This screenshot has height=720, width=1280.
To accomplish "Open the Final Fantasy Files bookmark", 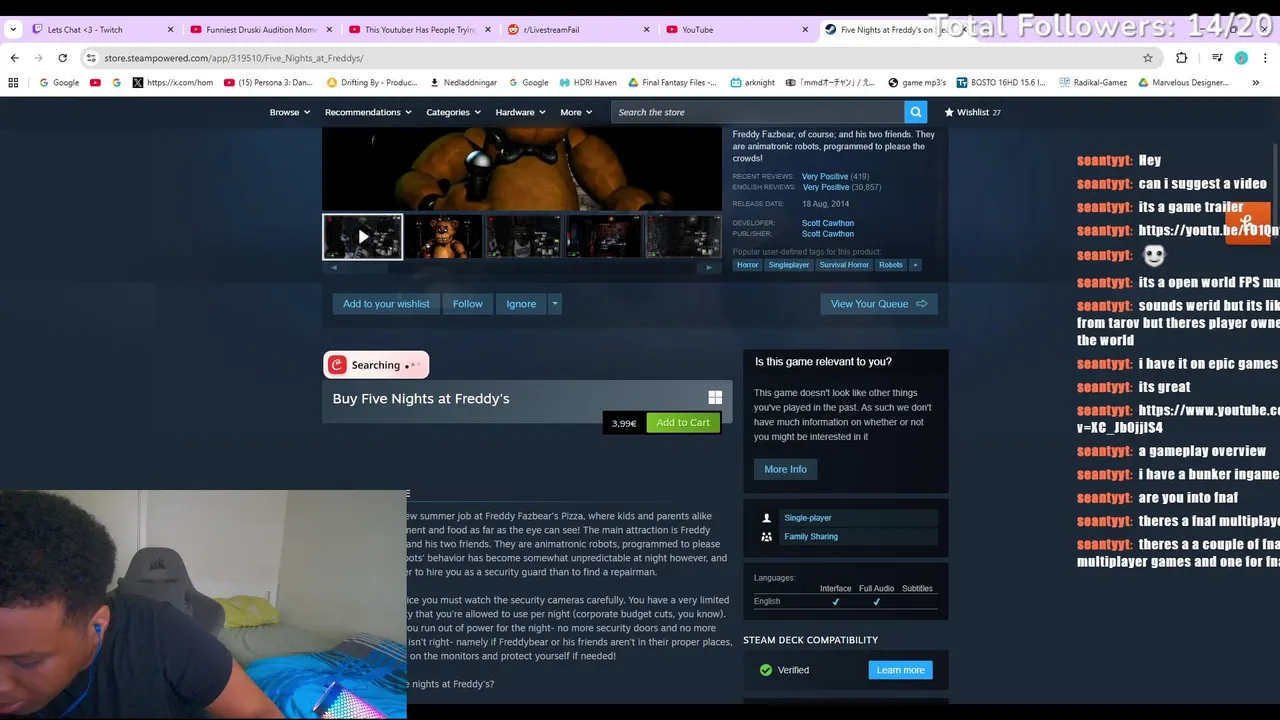I will click(x=672, y=83).
